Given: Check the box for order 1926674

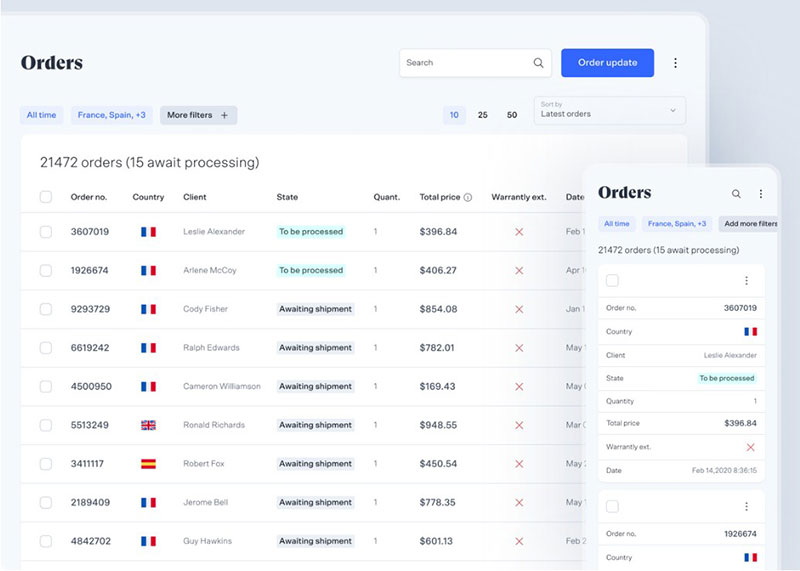Looking at the screenshot, I should click(x=46, y=270).
